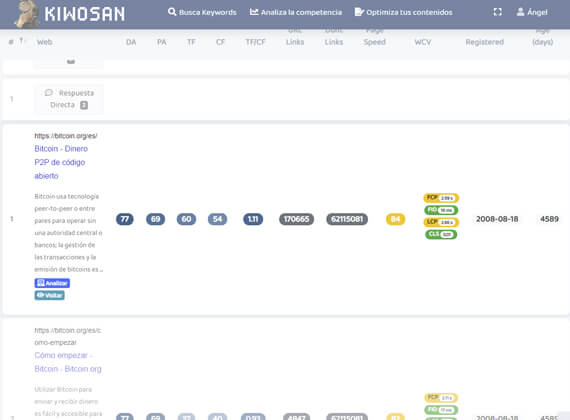Click the Kiwosan kiwi bird logo

click(27, 14)
